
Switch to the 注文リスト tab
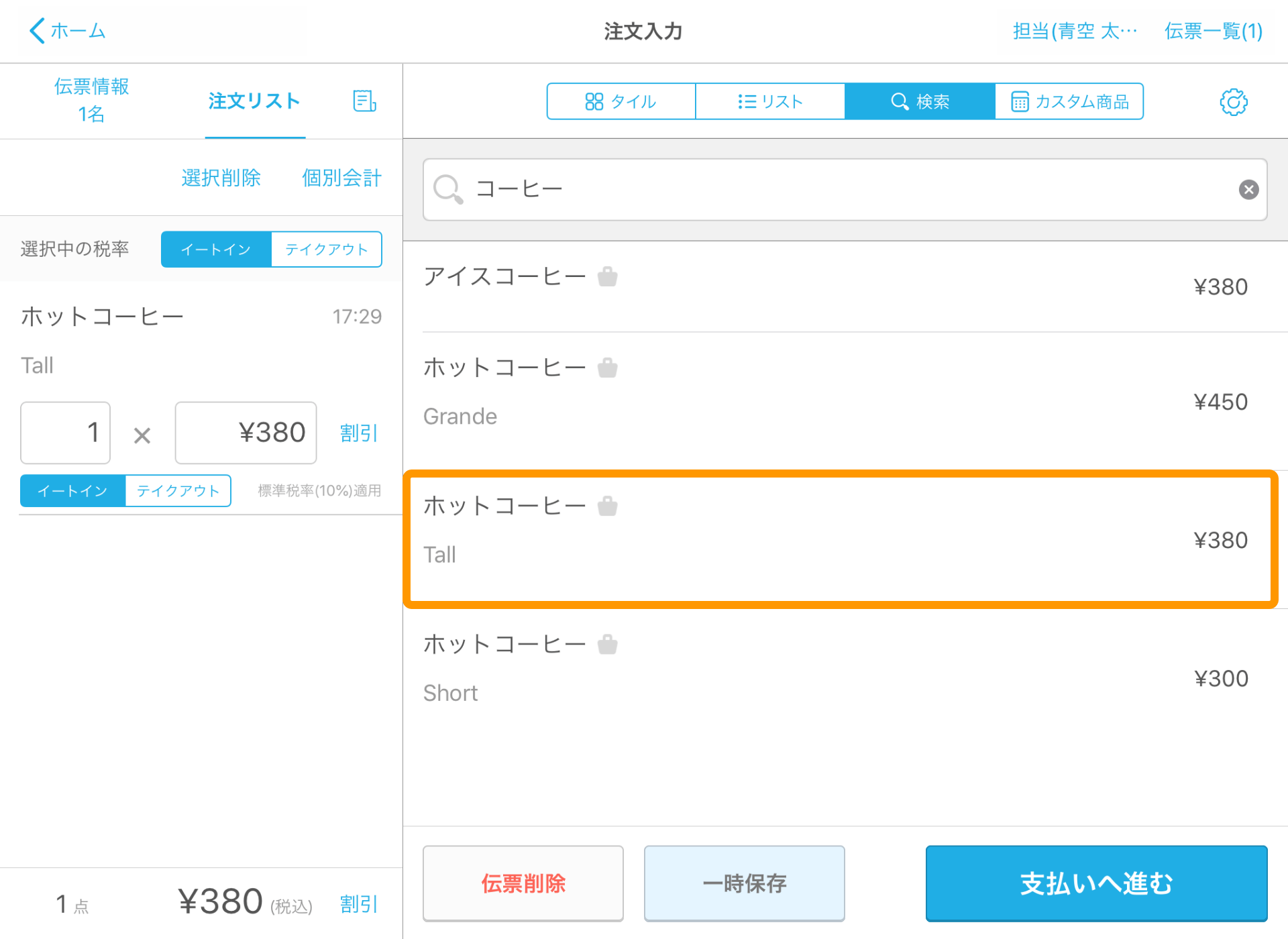point(254,101)
